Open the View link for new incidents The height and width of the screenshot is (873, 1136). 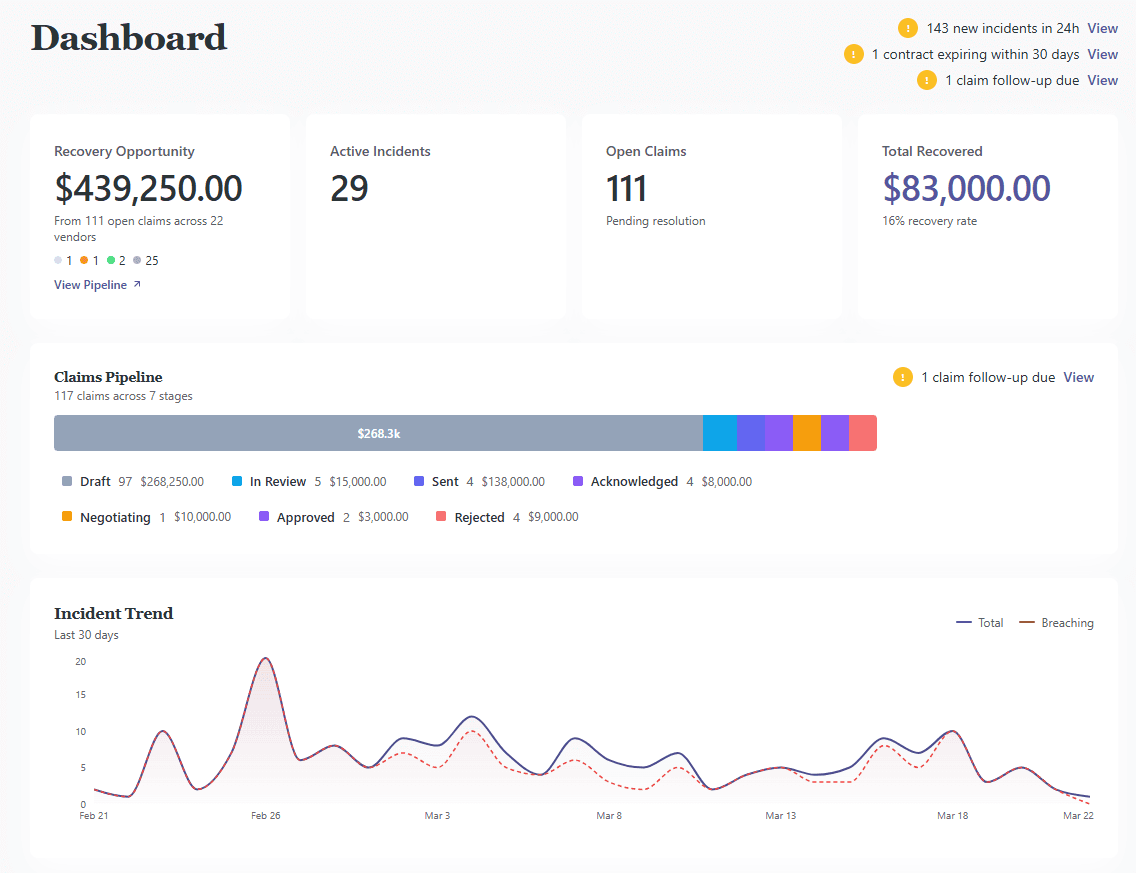coord(1102,28)
